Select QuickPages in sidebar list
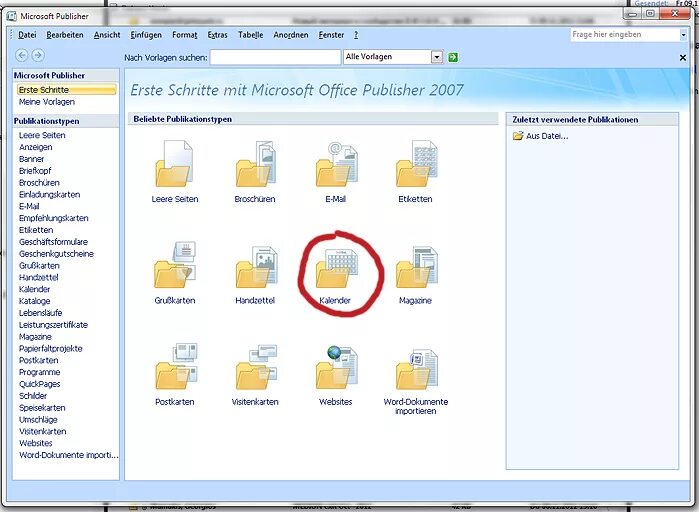Image resolution: width=699 pixels, height=512 pixels. (39, 384)
